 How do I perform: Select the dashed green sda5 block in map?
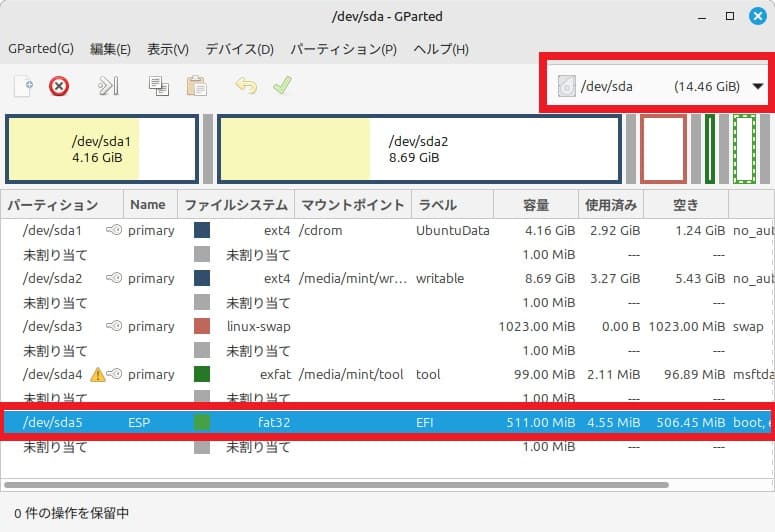[744, 149]
